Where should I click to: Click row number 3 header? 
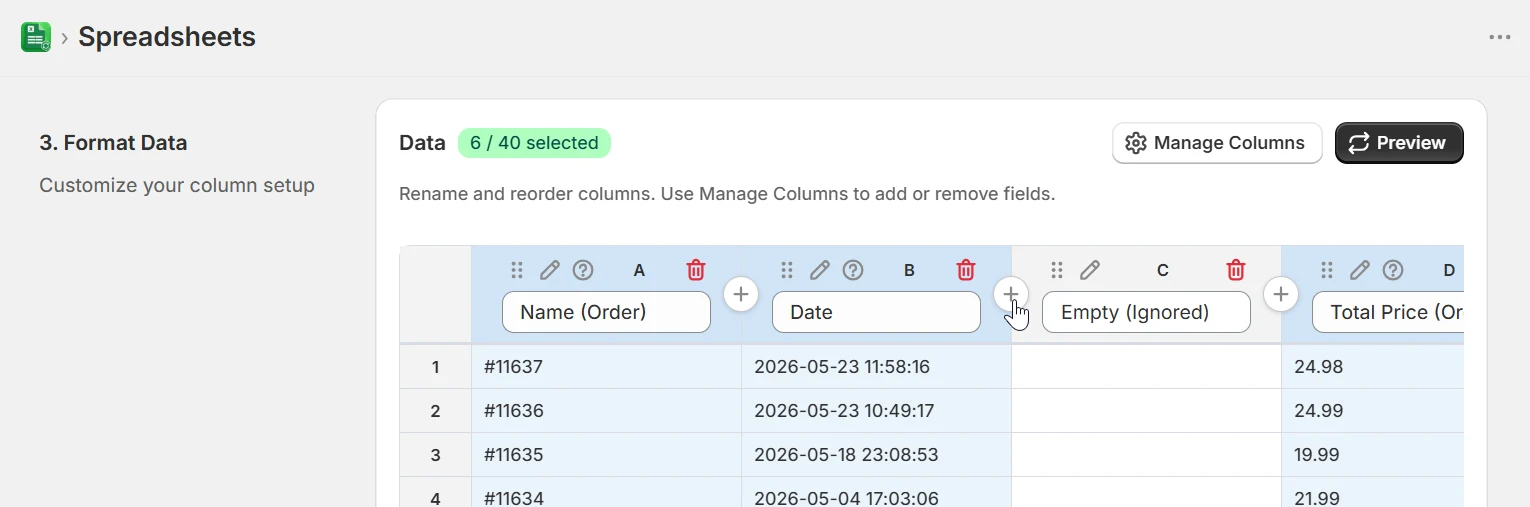coord(435,455)
